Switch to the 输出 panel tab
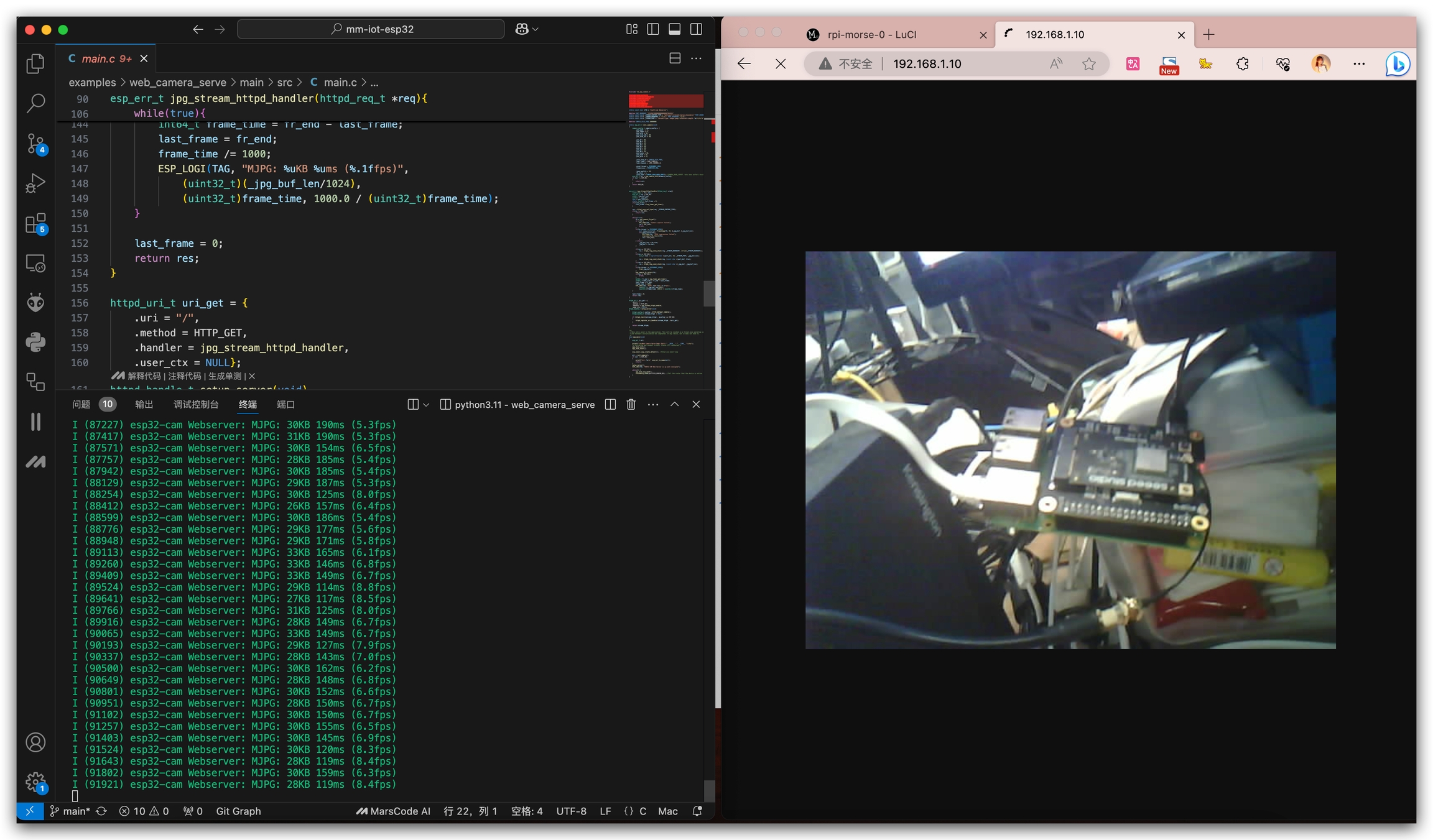 144,405
